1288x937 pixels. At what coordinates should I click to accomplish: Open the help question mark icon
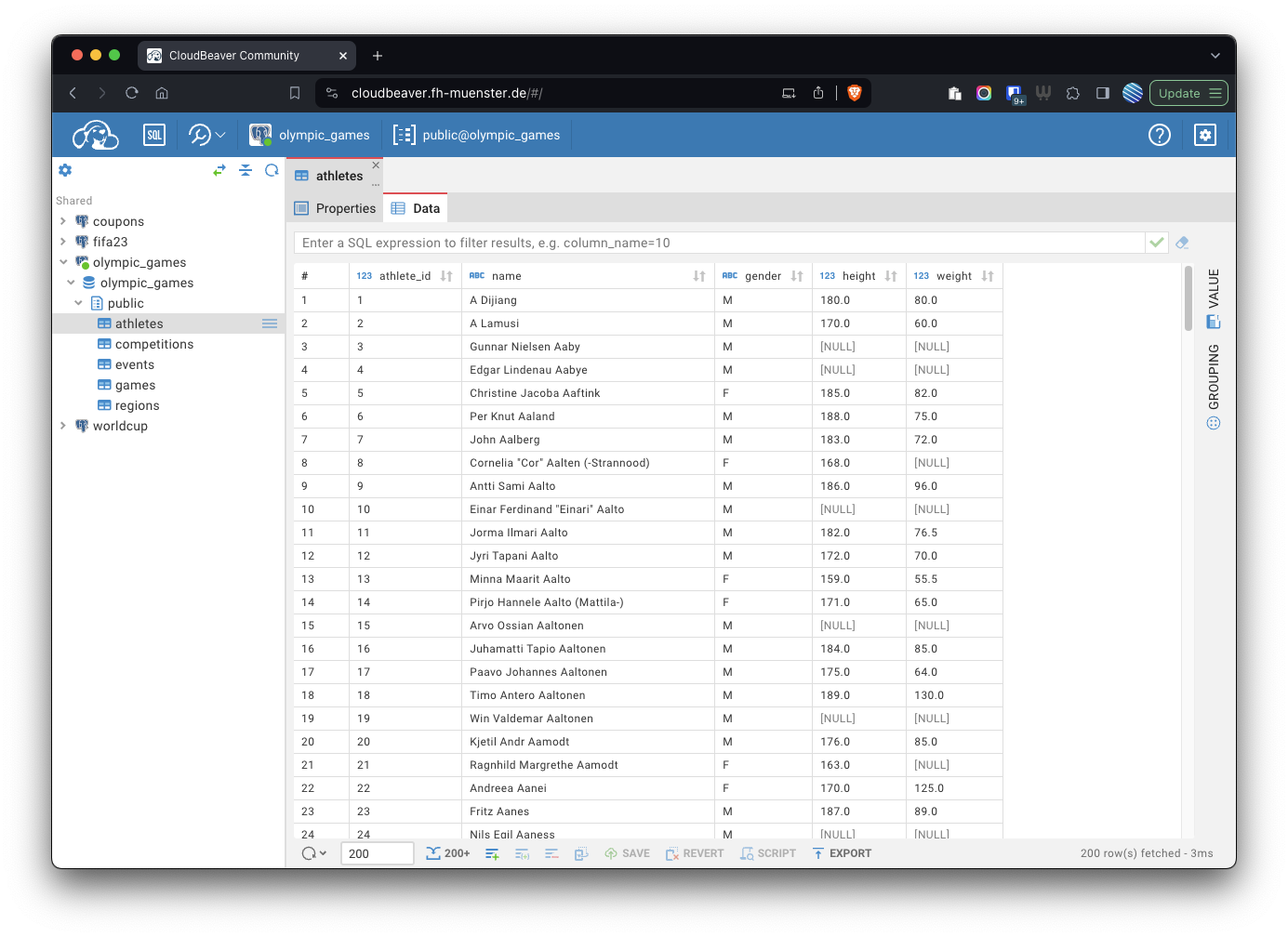(x=1159, y=135)
